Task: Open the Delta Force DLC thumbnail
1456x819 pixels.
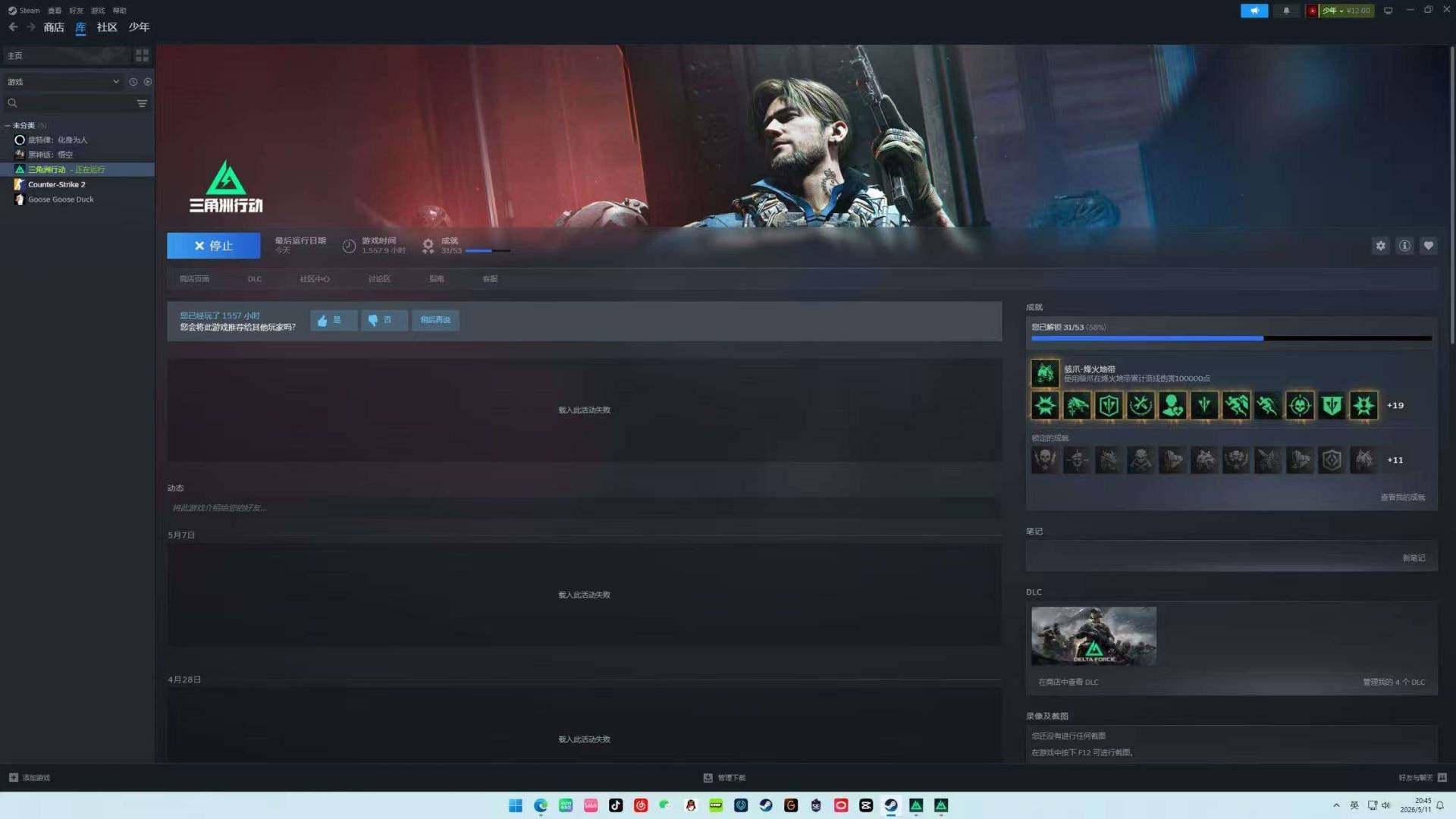Action: (1094, 636)
